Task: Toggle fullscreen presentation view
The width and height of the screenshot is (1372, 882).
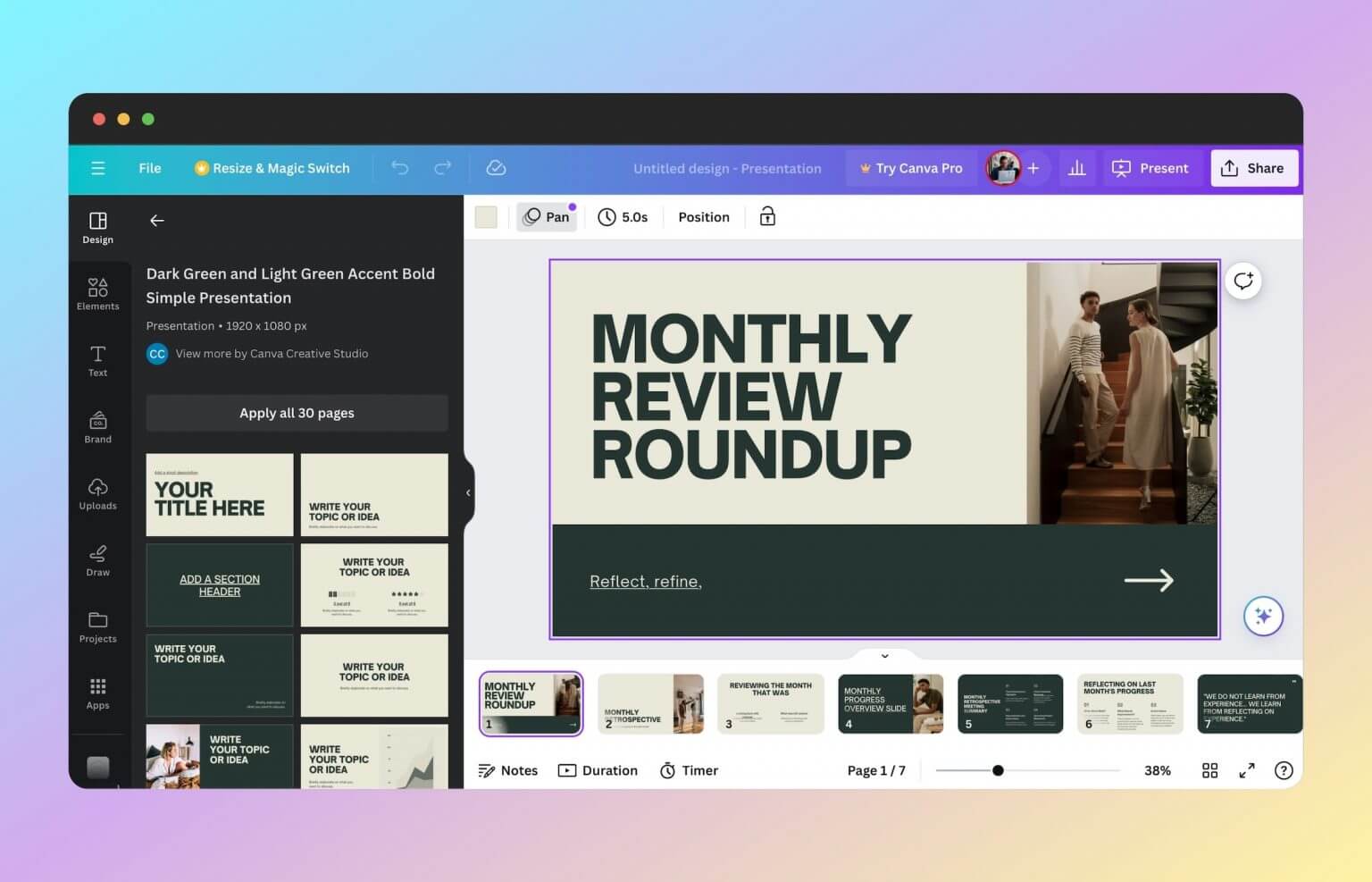Action: click(x=1247, y=769)
